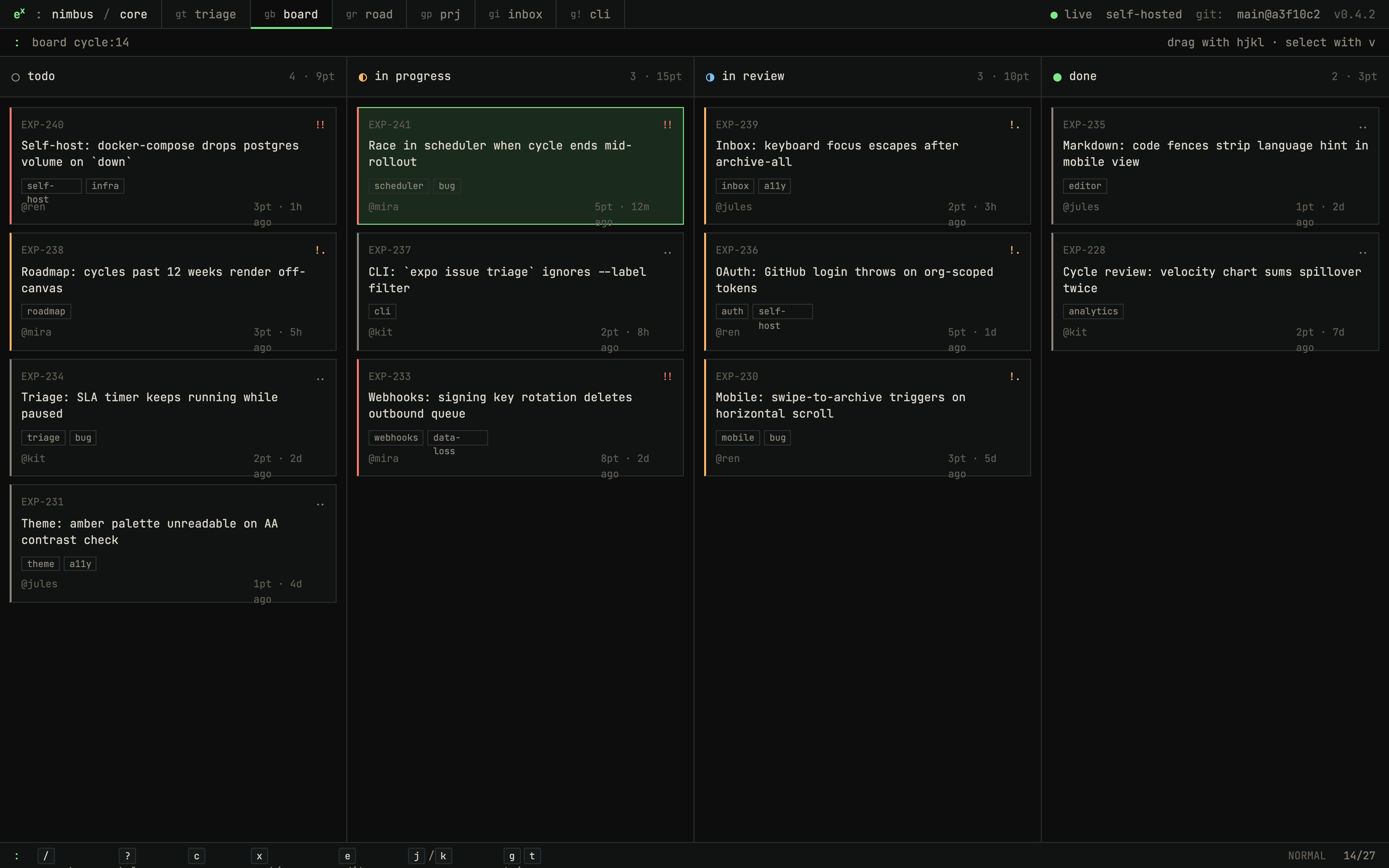Click the c key hint
The image size is (1389, 868).
pyautogui.click(x=196, y=856)
